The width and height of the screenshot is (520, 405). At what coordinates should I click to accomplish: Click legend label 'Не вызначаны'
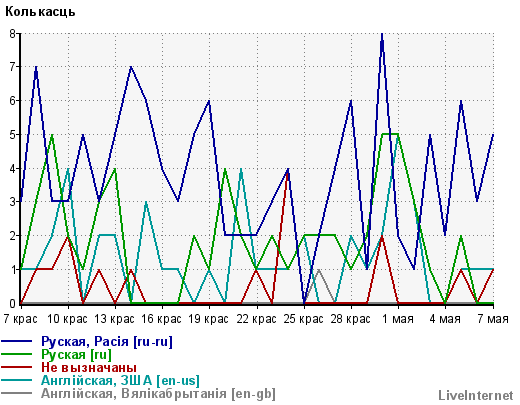click(89, 367)
